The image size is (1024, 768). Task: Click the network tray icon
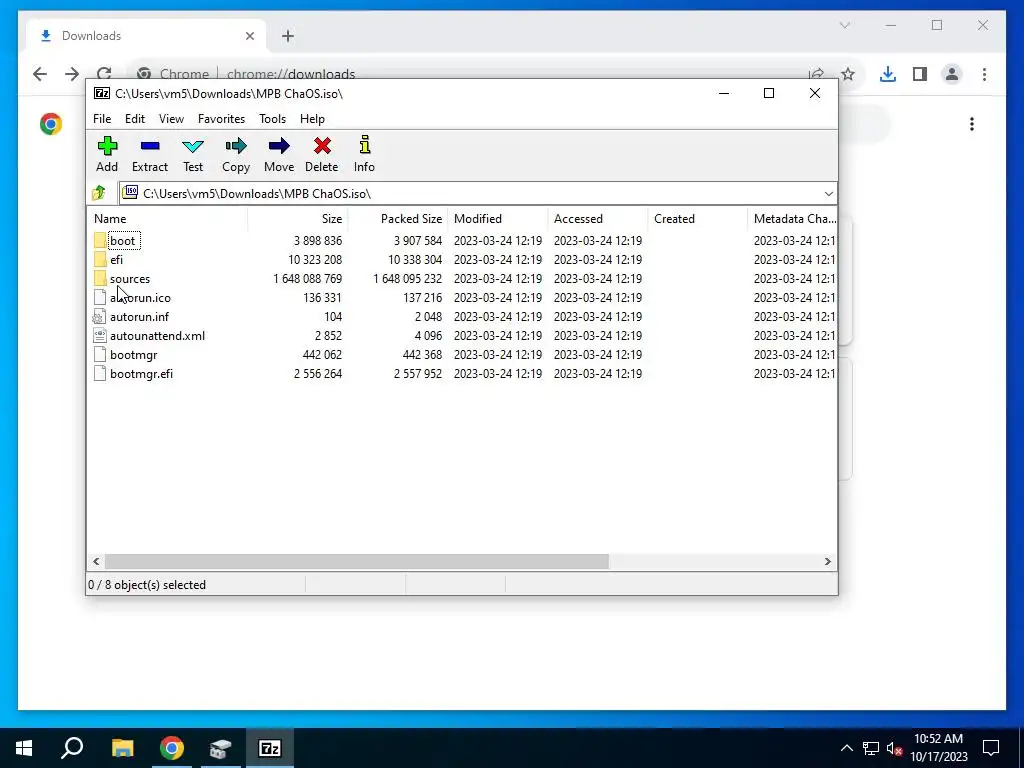(x=871, y=748)
